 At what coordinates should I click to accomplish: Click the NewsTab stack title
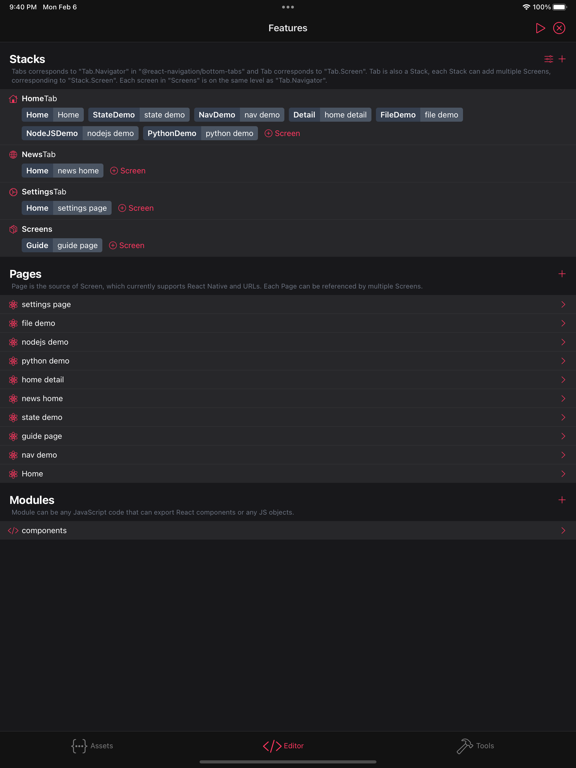pyautogui.click(x=39, y=155)
